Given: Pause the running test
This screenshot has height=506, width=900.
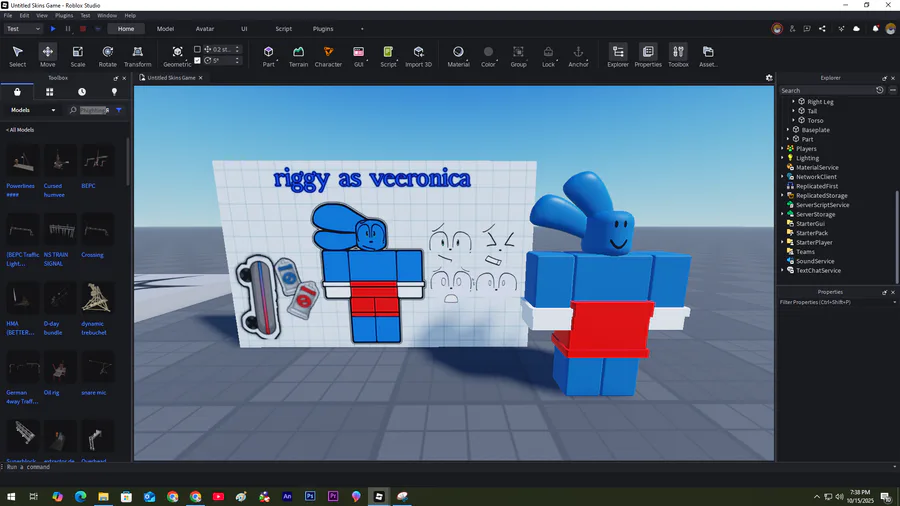Looking at the screenshot, I should point(68,29).
